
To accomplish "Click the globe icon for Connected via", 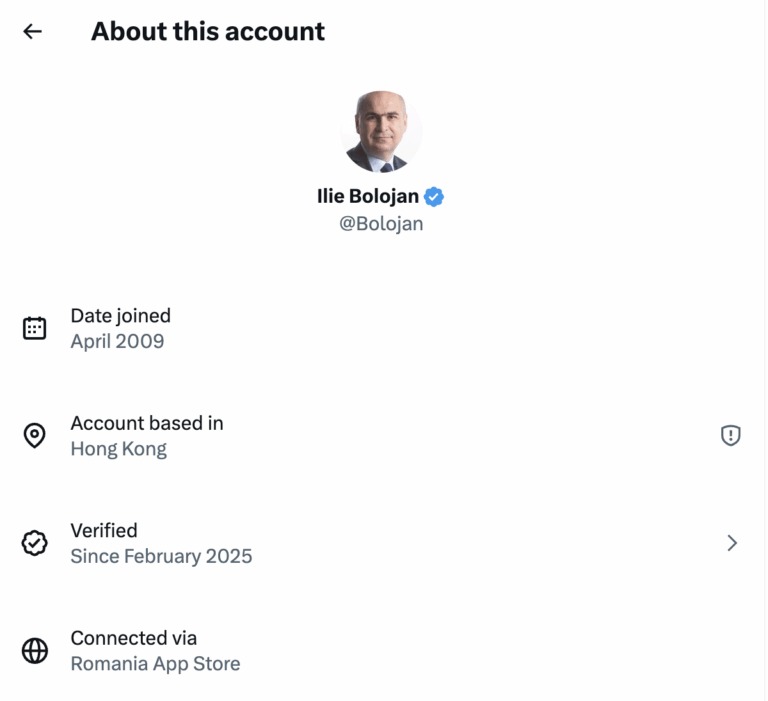I will pos(35,651).
